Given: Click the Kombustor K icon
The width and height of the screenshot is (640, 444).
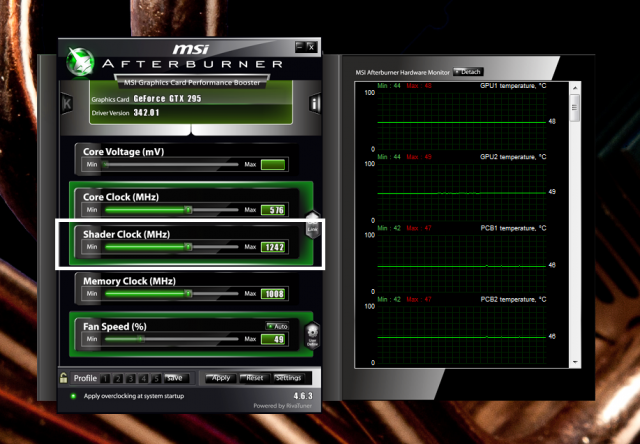Looking at the screenshot, I should [x=67, y=104].
